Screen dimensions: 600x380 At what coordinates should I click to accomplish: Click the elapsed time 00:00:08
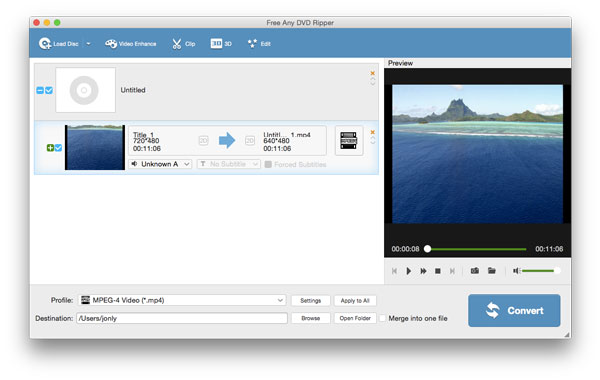pyautogui.click(x=405, y=249)
